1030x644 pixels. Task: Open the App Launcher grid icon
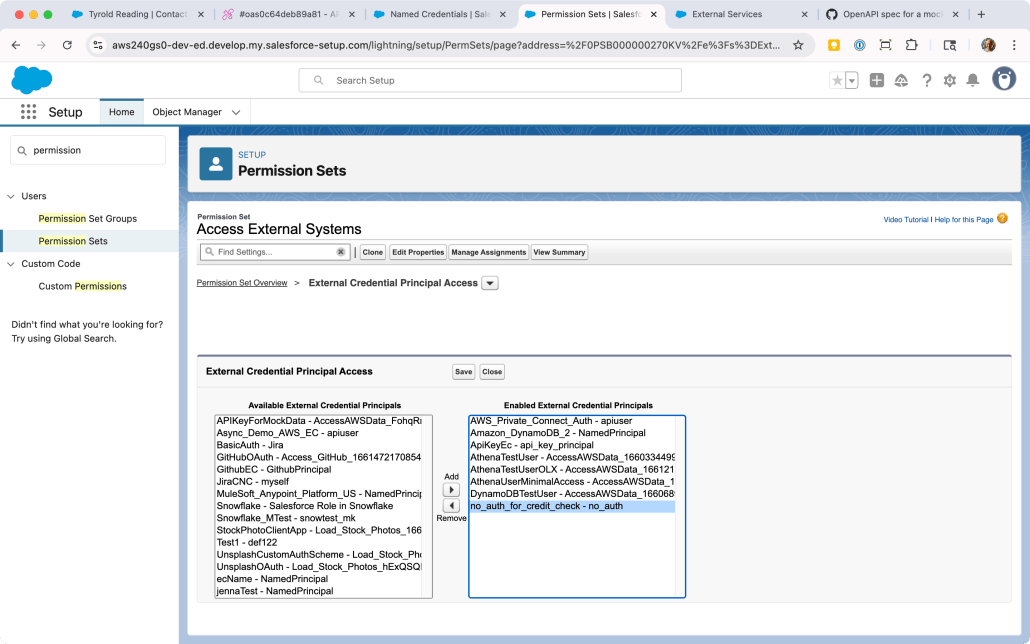click(x=28, y=111)
